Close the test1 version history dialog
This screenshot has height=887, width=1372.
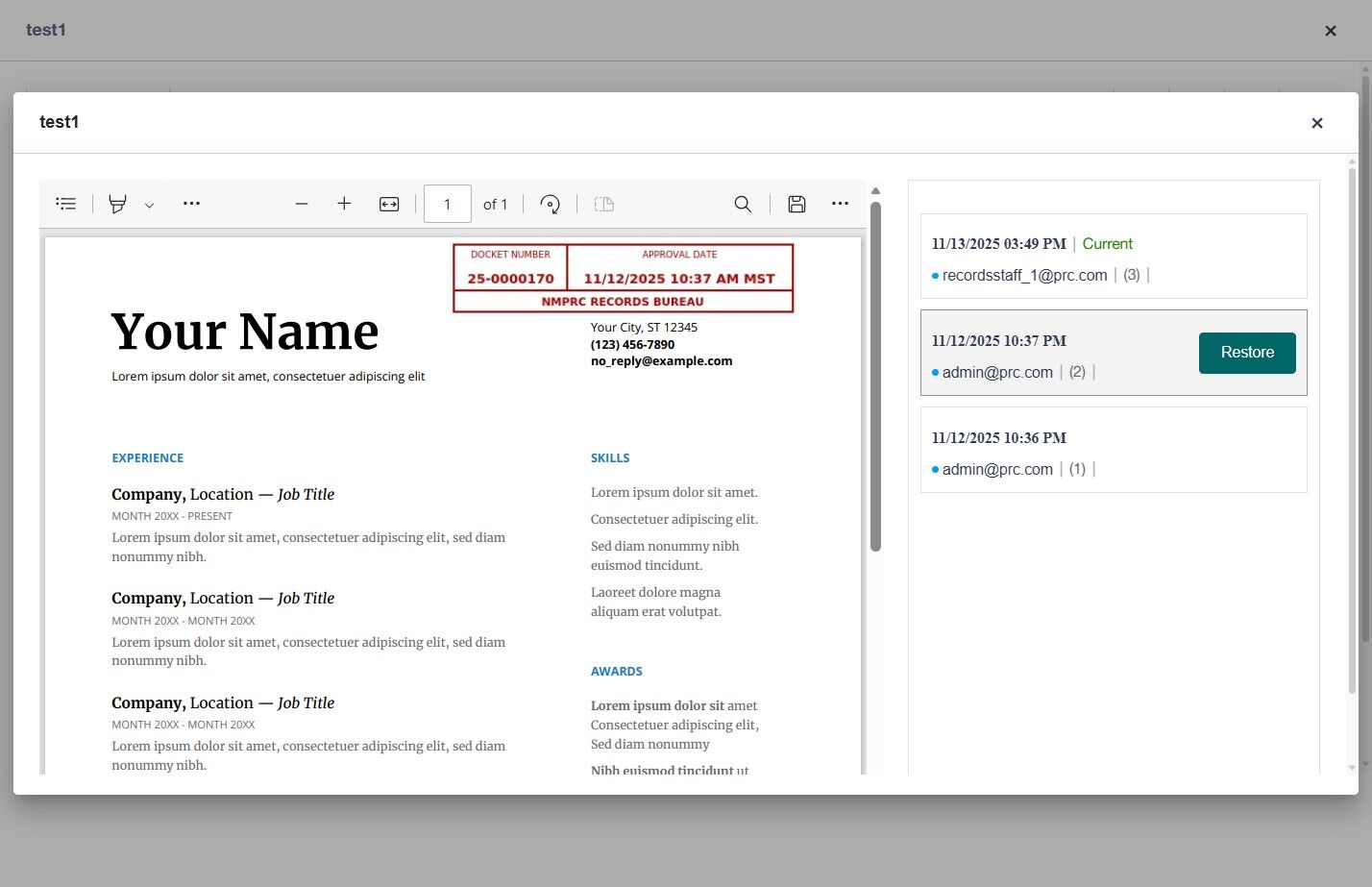(1317, 123)
